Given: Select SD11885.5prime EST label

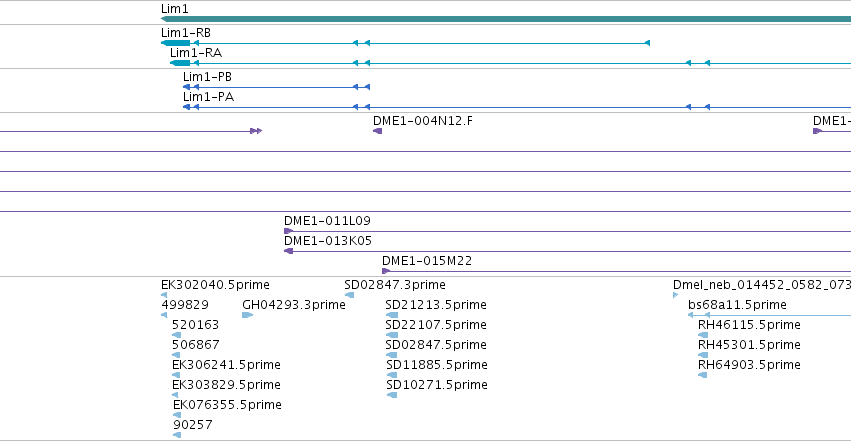Looking at the screenshot, I should (x=437, y=365).
